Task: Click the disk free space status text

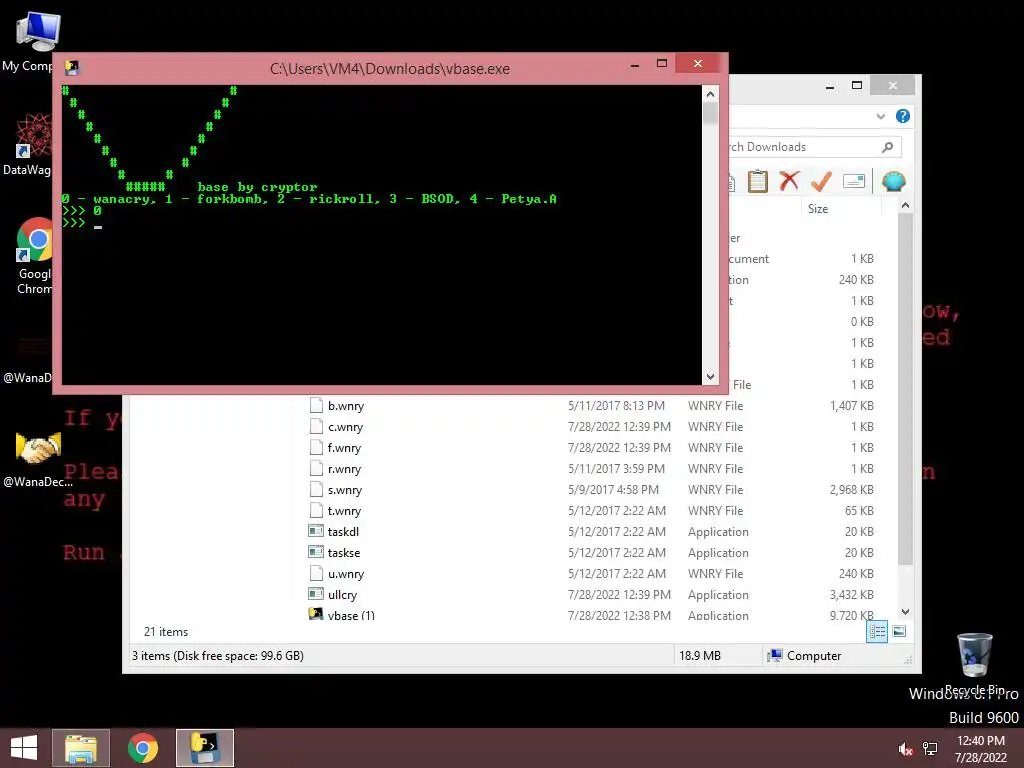Action: (x=217, y=655)
